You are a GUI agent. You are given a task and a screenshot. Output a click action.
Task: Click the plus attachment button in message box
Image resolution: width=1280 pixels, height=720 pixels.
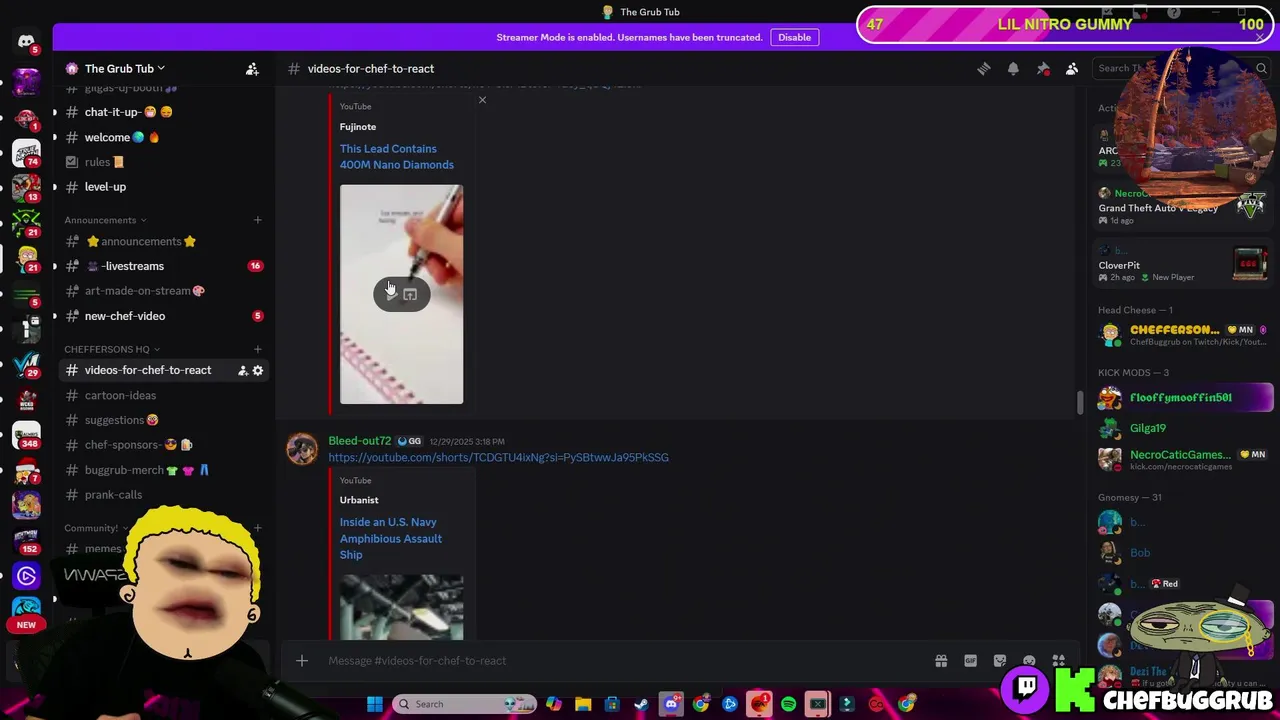coord(301,660)
